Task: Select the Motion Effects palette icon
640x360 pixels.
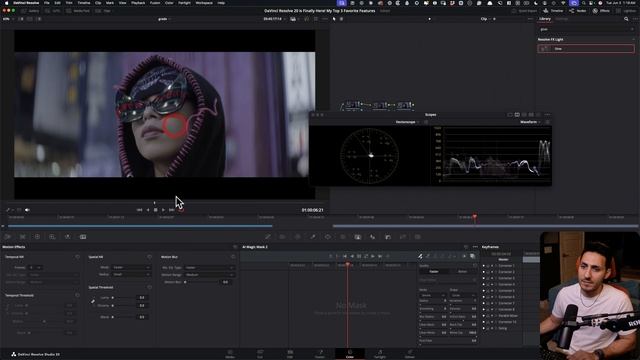Action: tap(83, 237)
